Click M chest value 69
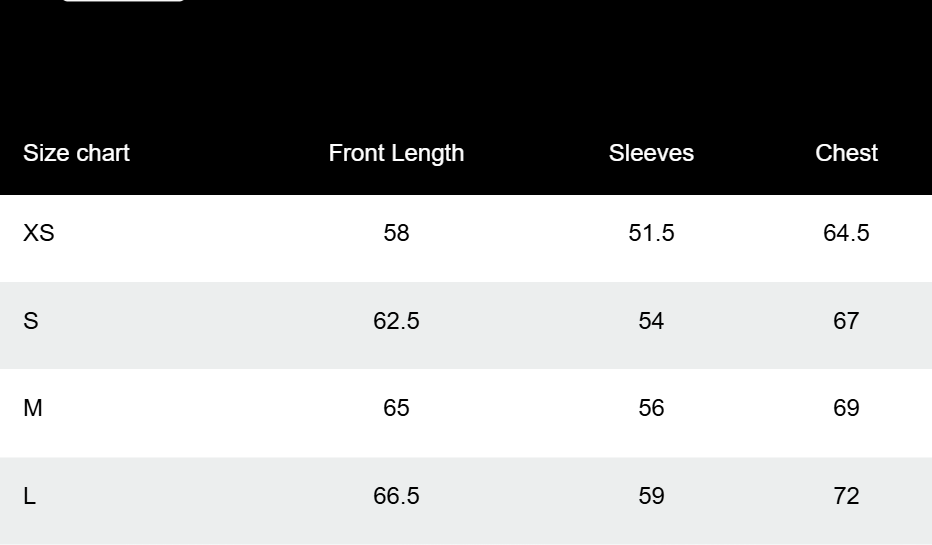 (846, 408)
